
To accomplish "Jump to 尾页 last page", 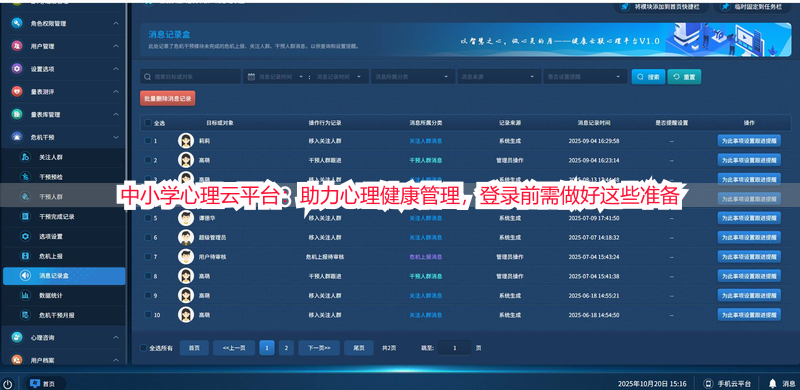I will click(x=359, y=348).
